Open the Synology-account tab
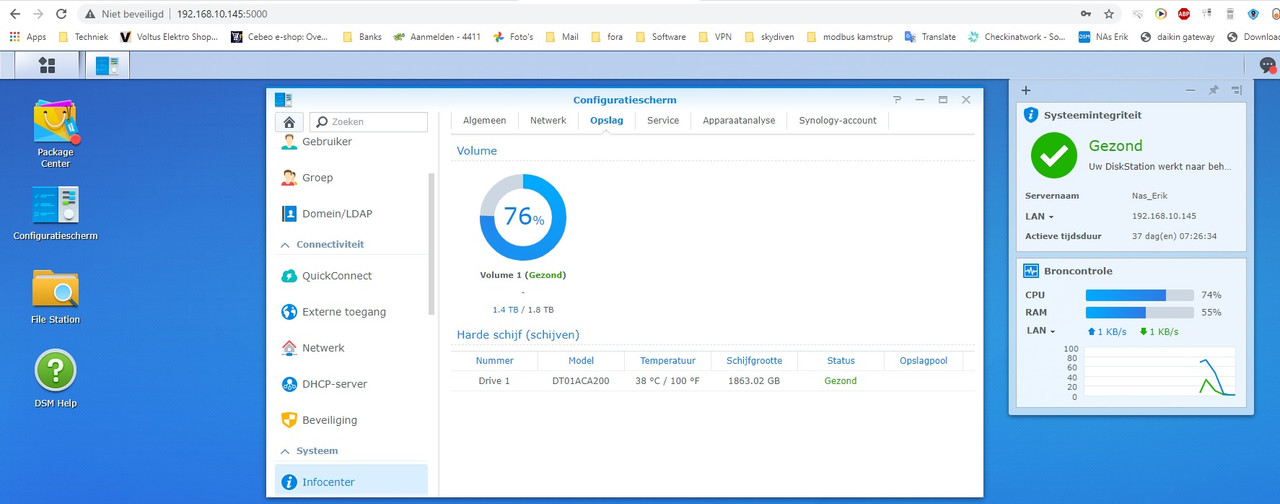Screen dimensions: 1280x504 click(838, 120)
